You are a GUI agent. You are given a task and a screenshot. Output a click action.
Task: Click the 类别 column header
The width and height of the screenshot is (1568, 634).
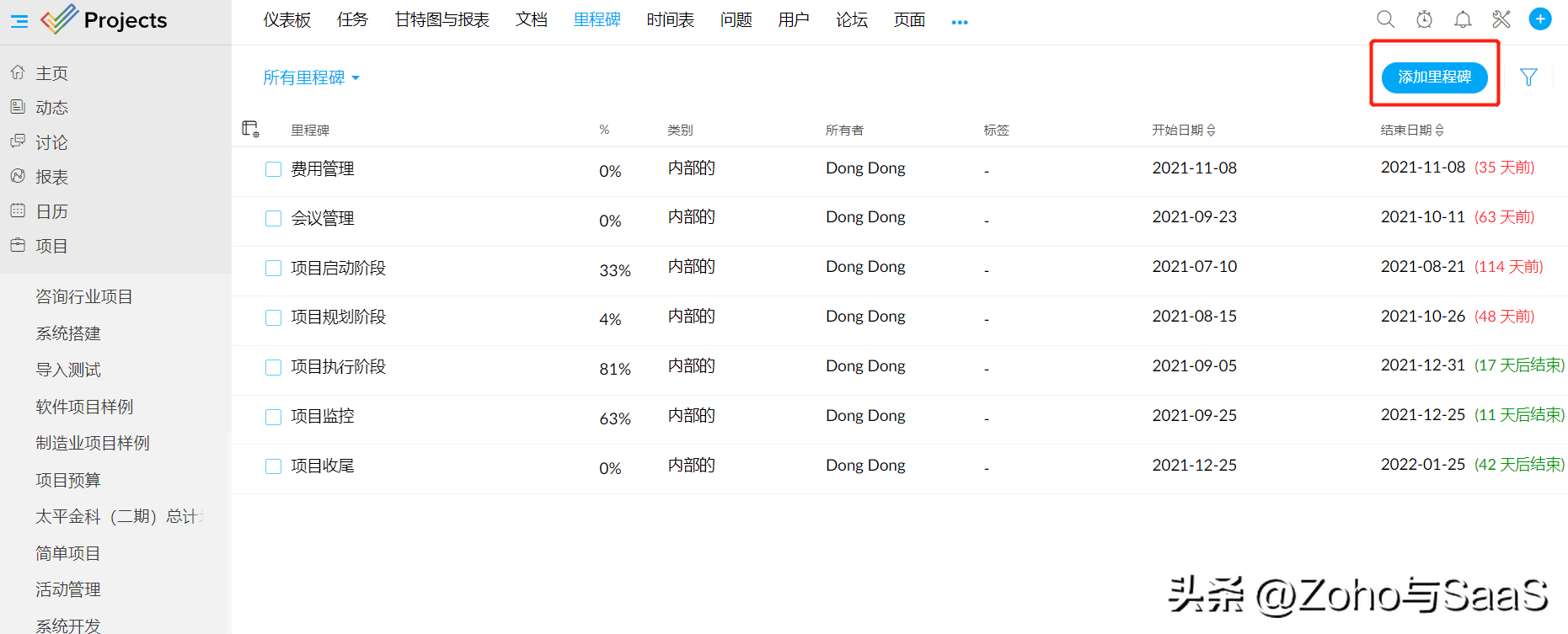tap(680, 130)
